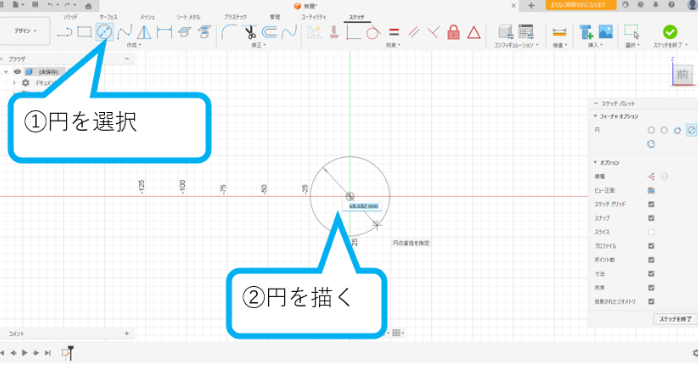Toggle Sketch Grid (スケッチ グリッド) checkbox
The width and height of the screenshot is (698, 365).
click(x=651, y=204)
